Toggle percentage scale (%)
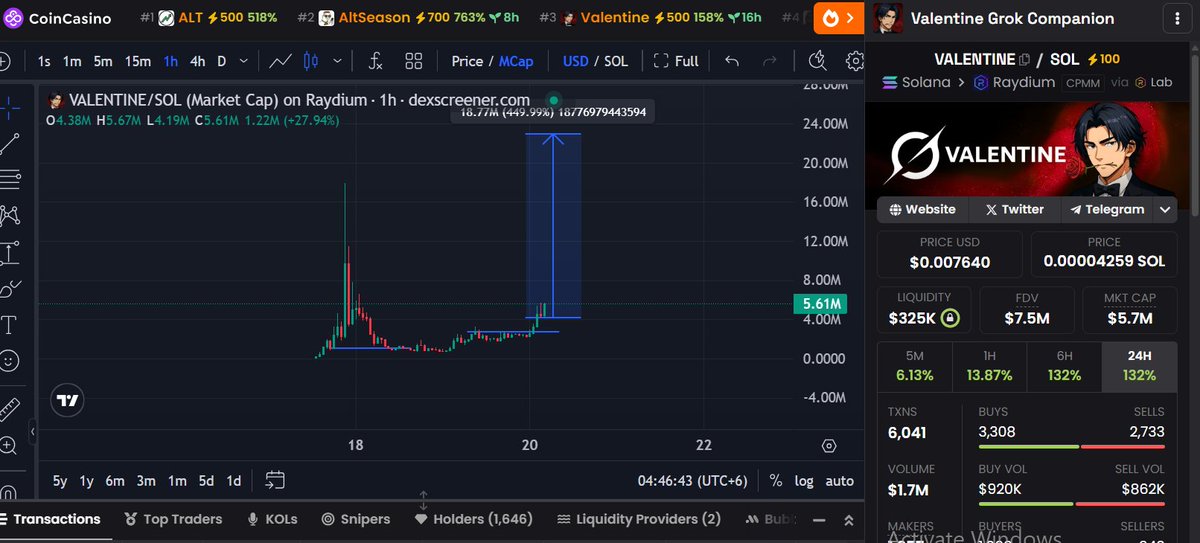 click(776, 481)
